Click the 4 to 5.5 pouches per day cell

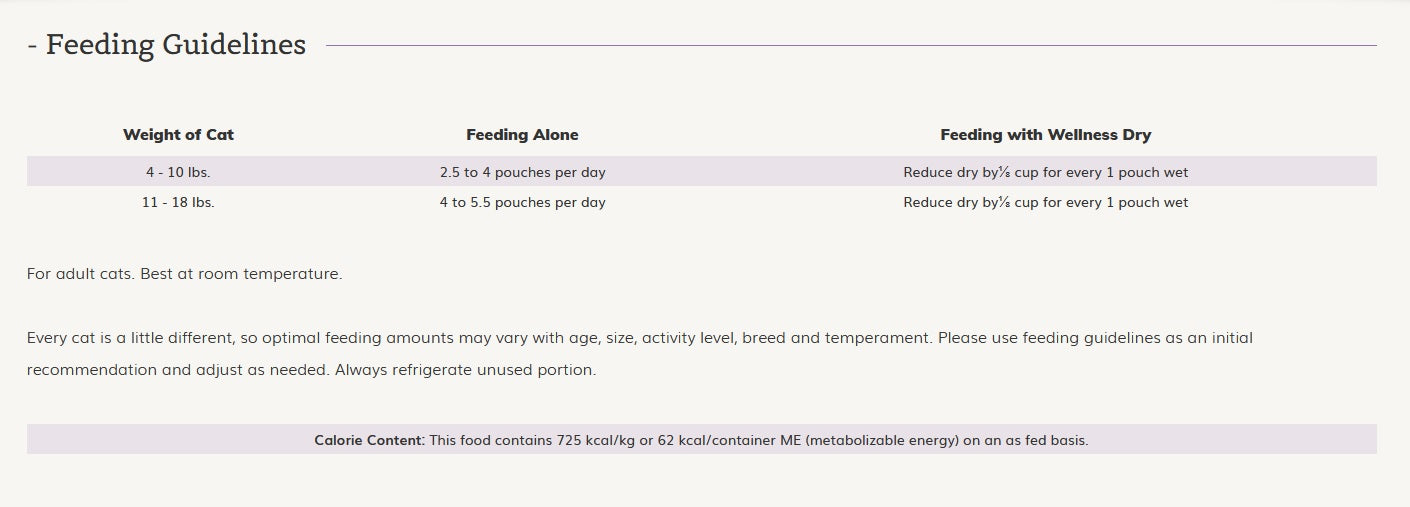522,202
